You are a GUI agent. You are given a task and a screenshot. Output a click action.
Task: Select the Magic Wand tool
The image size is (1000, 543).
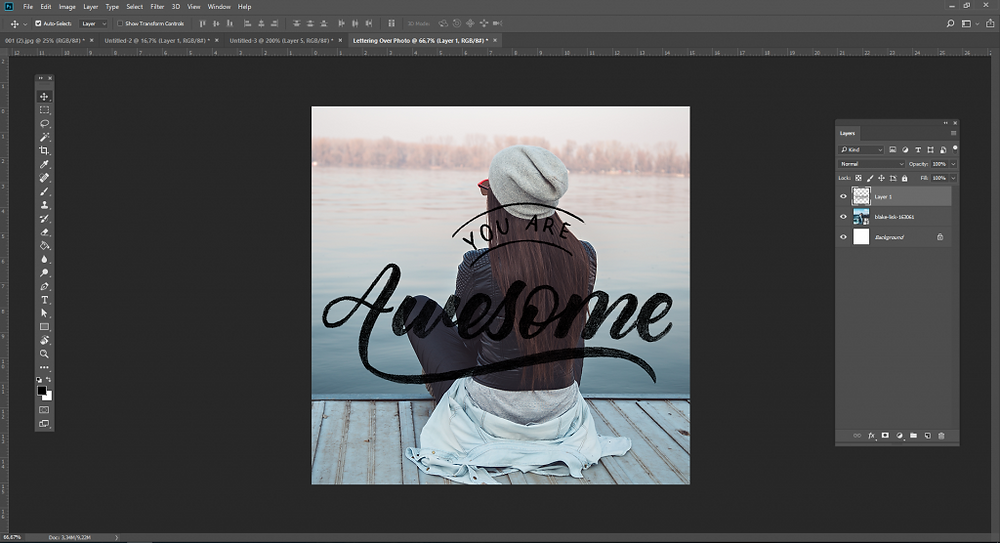(44, 137)
